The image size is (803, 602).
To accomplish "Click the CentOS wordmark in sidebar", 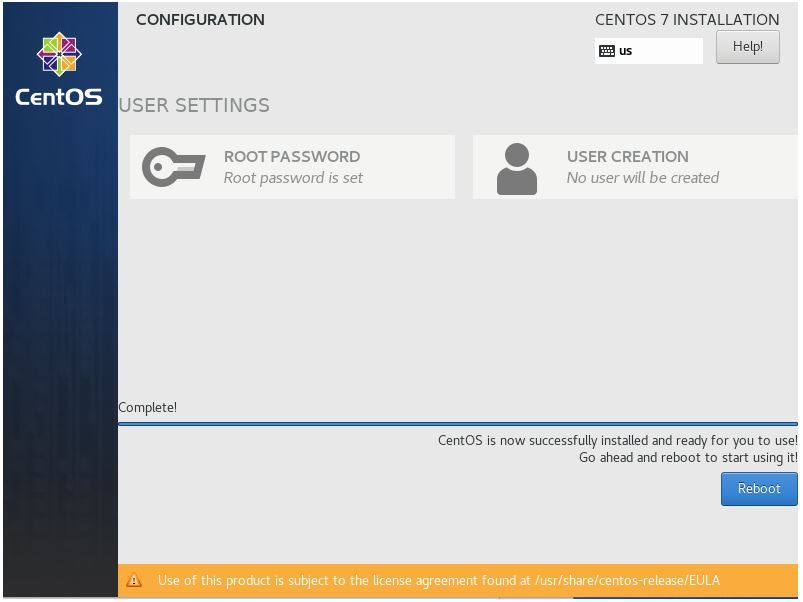I will 59,97.
